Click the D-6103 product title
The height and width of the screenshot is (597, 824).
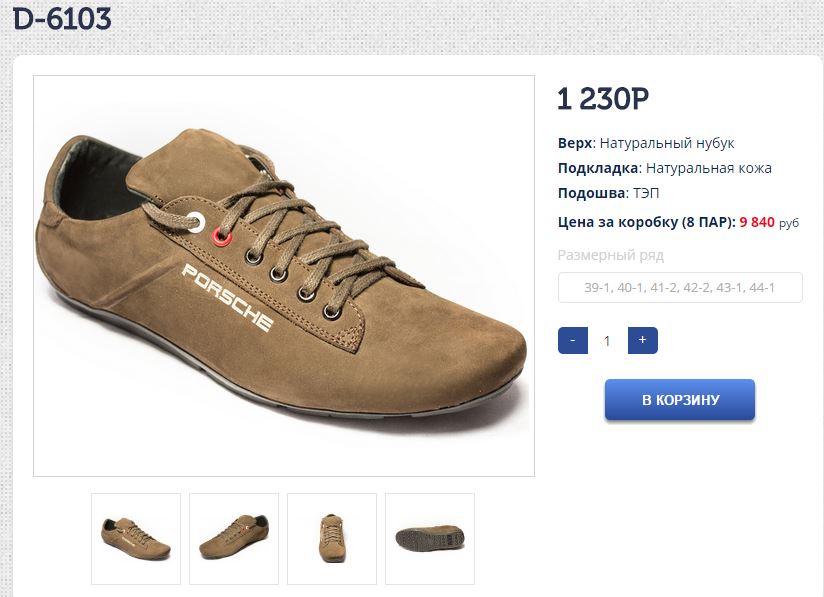pos(62,18)
